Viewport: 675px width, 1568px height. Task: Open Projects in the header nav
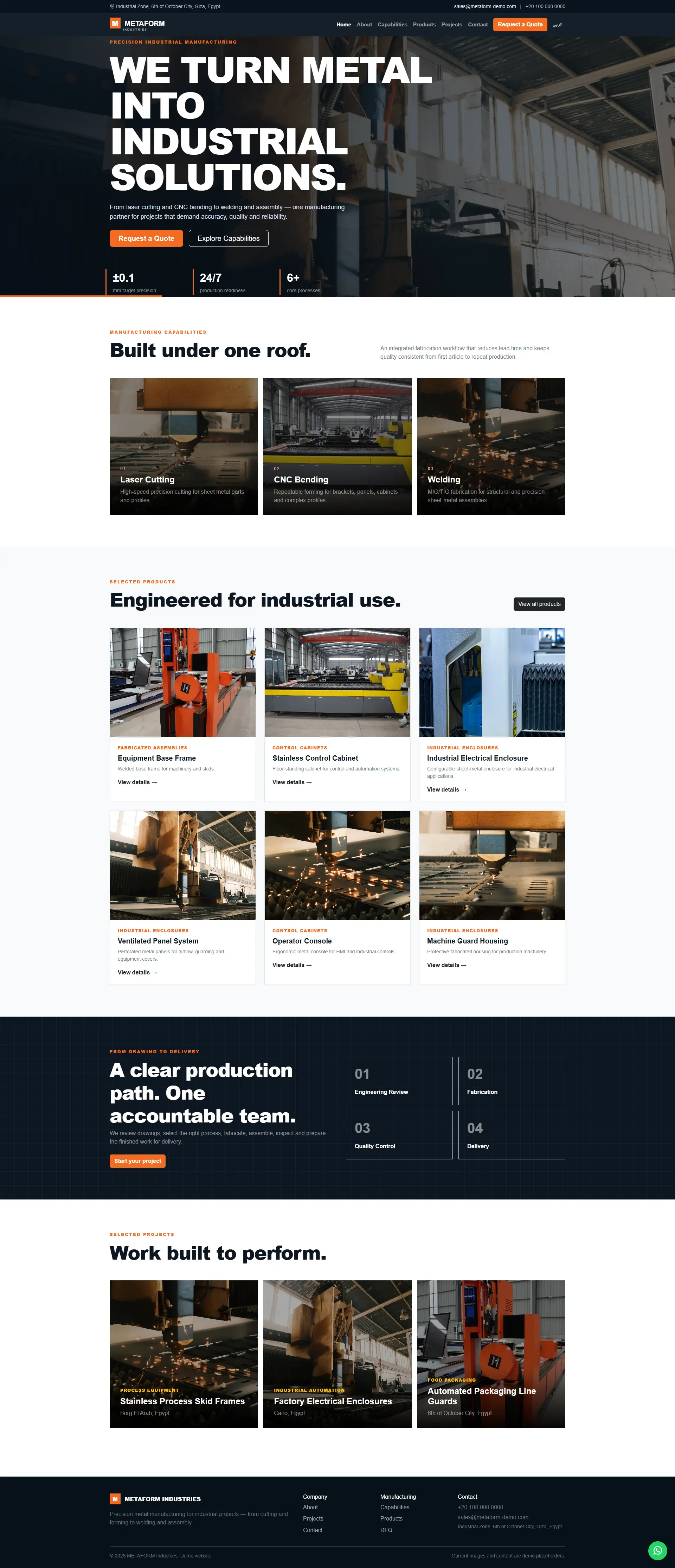coord(452,25)
